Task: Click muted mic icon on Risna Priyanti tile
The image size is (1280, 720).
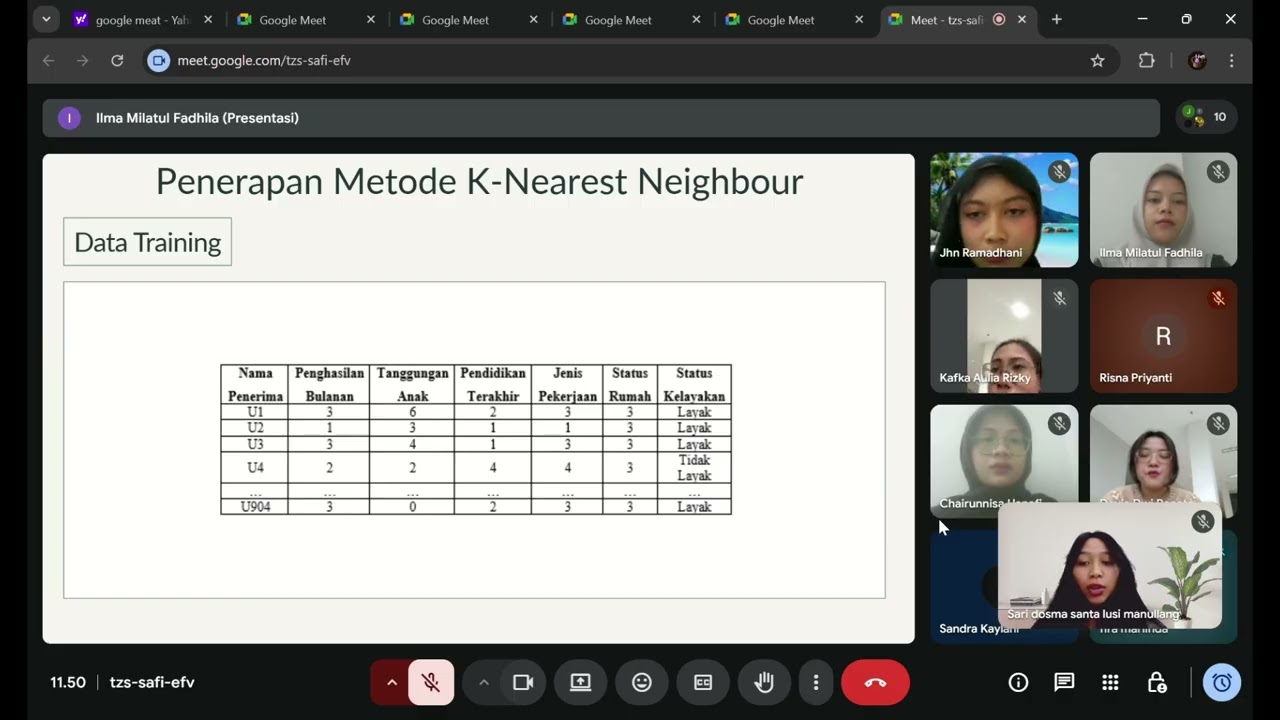Action: click(1218, 298)
